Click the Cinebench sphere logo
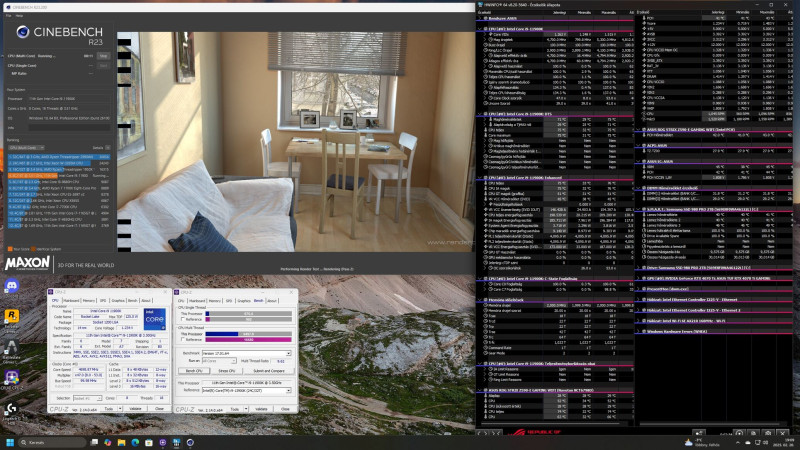800x450 pixels. [x=22, y=32]
